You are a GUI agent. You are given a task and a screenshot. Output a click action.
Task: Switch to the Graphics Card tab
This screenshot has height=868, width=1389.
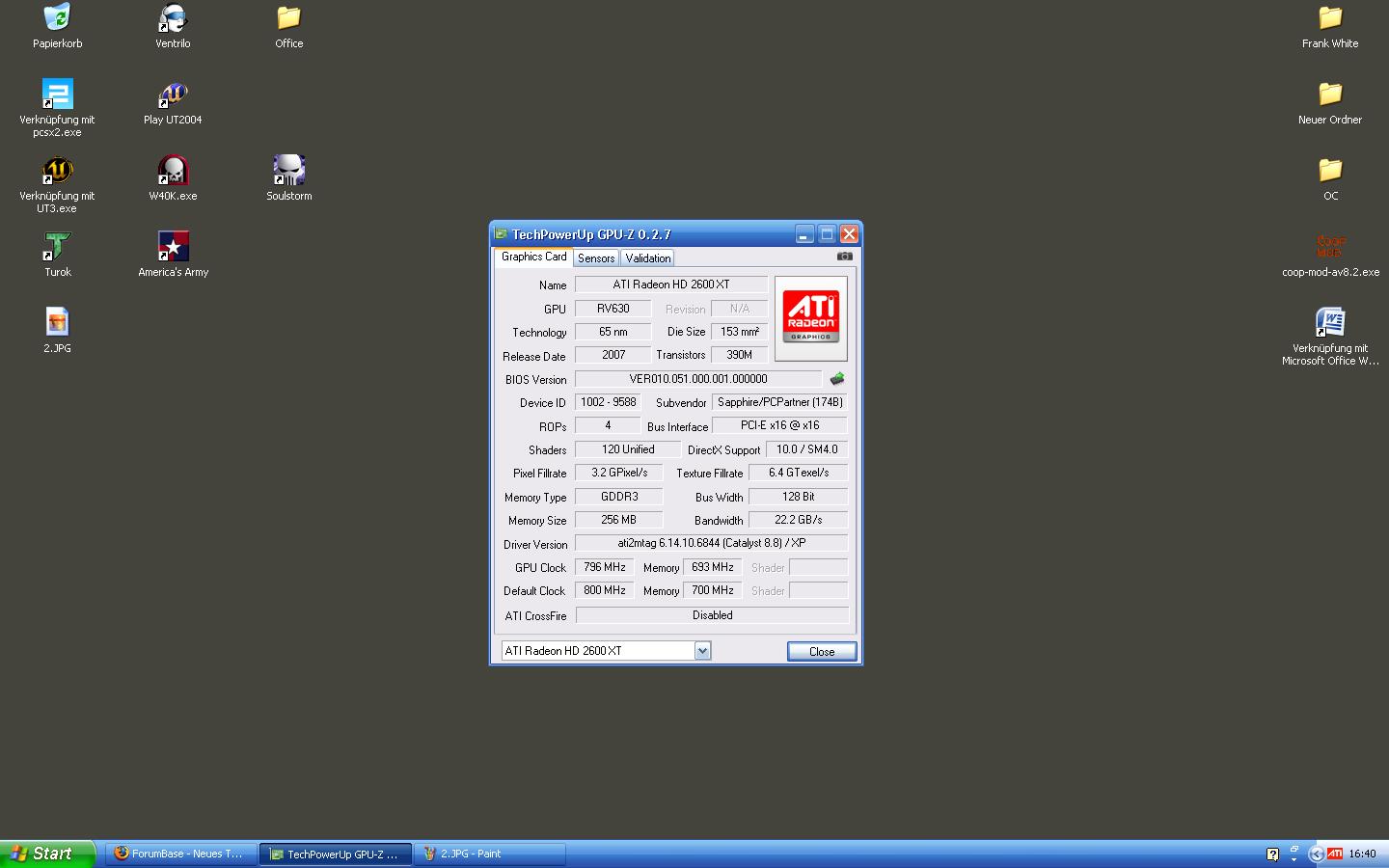coord(533,257)
